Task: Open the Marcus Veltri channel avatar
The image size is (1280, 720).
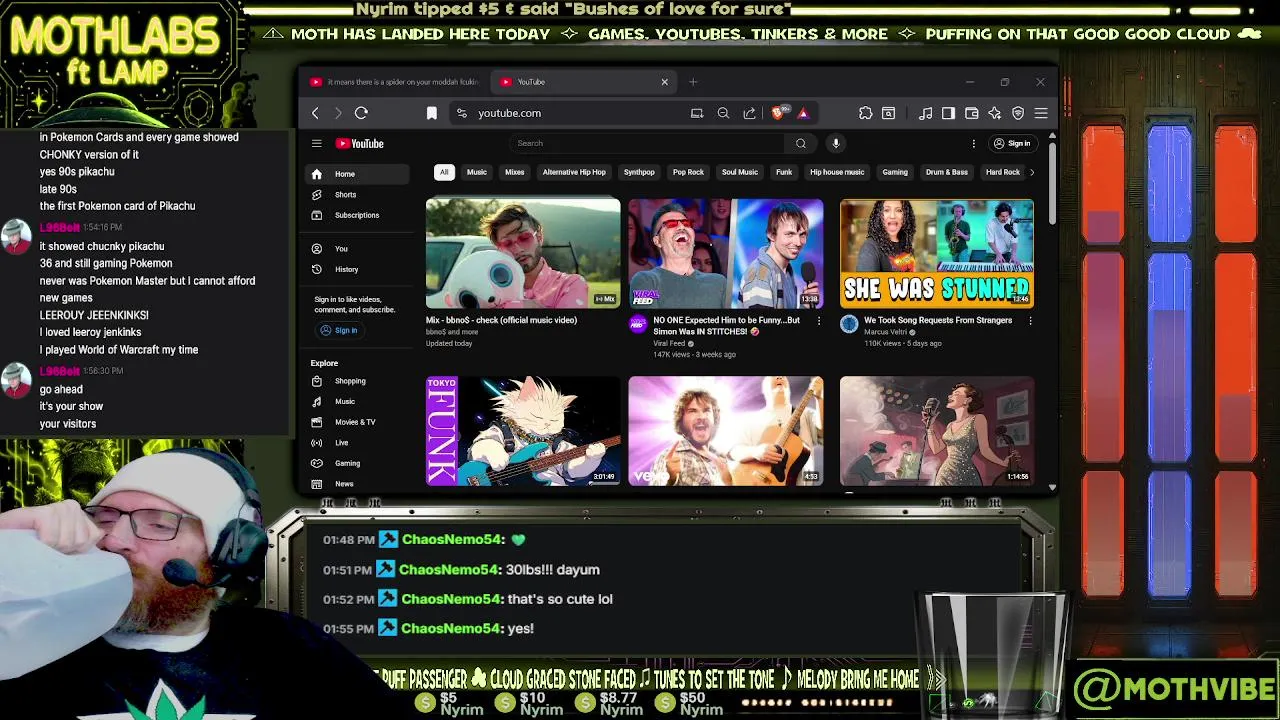Action: [x=849, y=324]
